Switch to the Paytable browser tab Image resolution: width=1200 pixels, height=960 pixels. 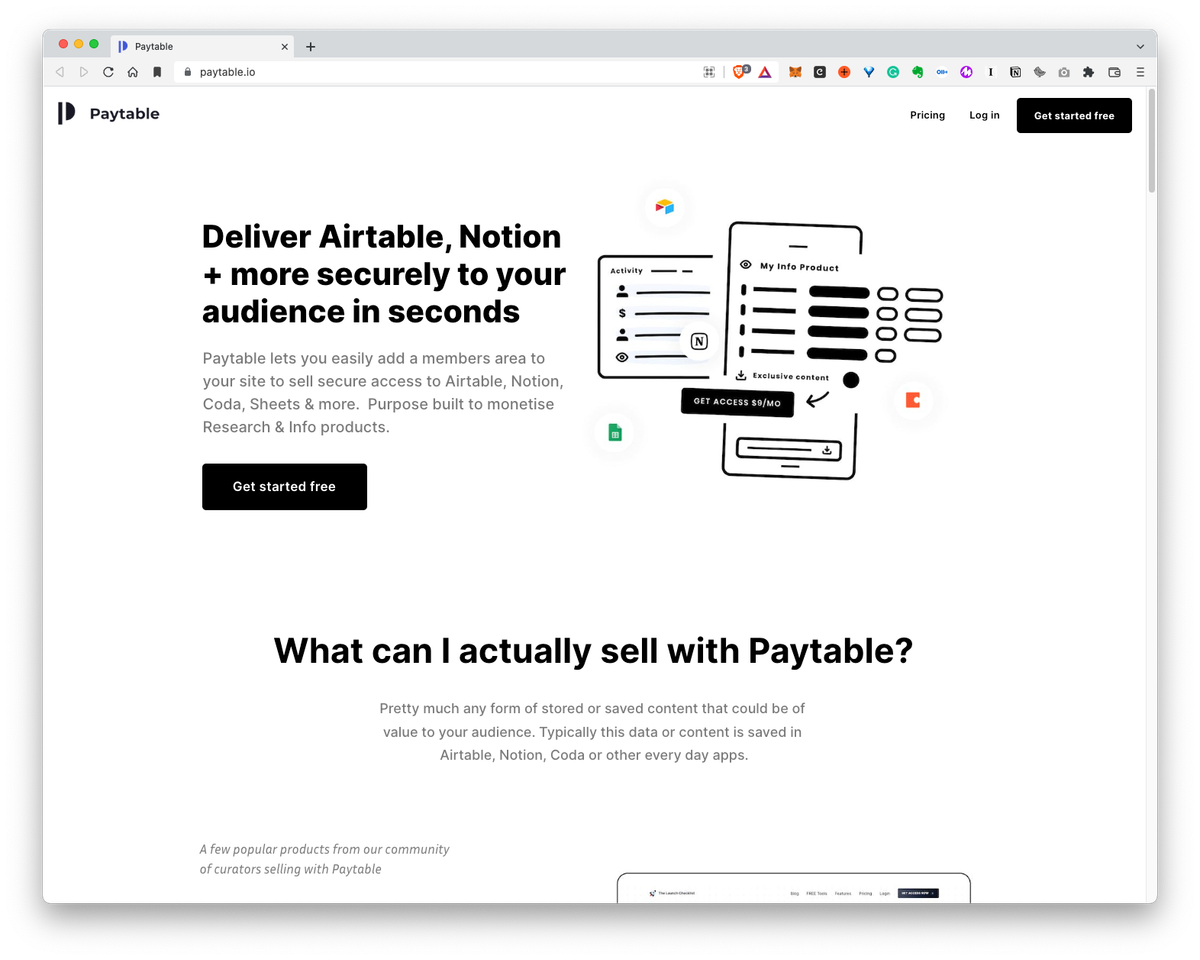pyautogui.click(x=196, y=46)
